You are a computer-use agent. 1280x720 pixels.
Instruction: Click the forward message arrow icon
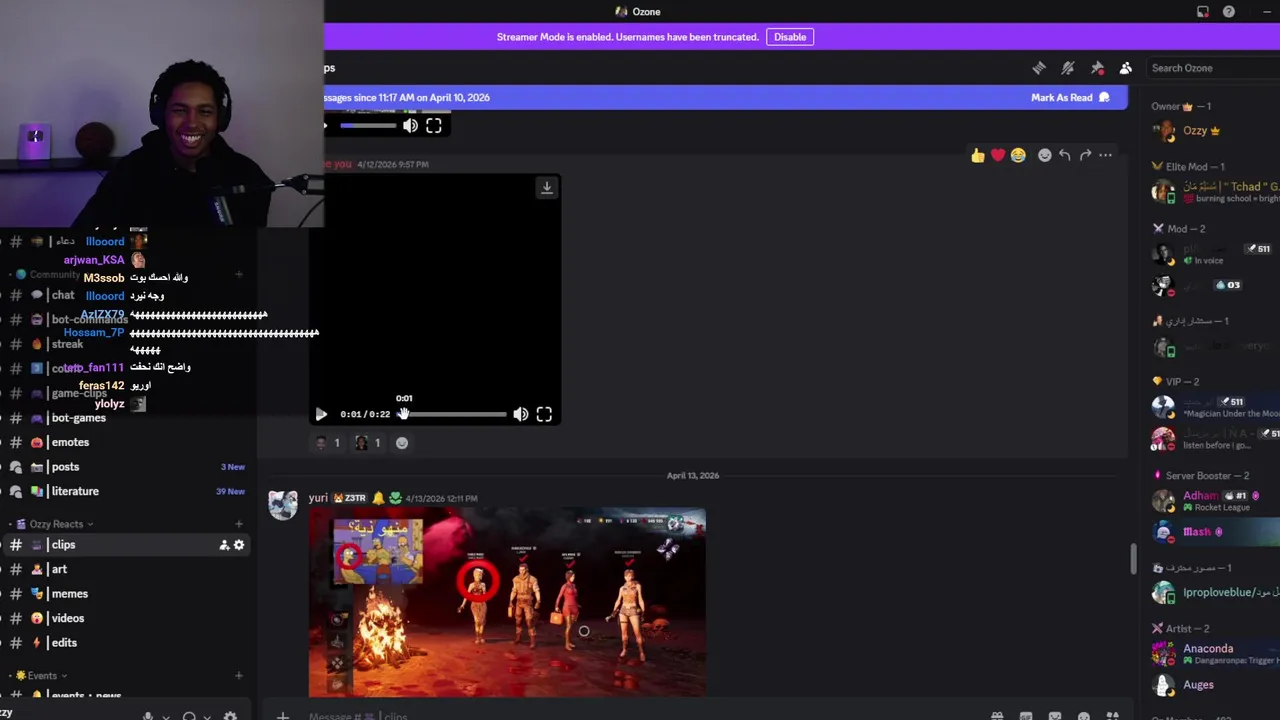click(x=1085, y=155)
